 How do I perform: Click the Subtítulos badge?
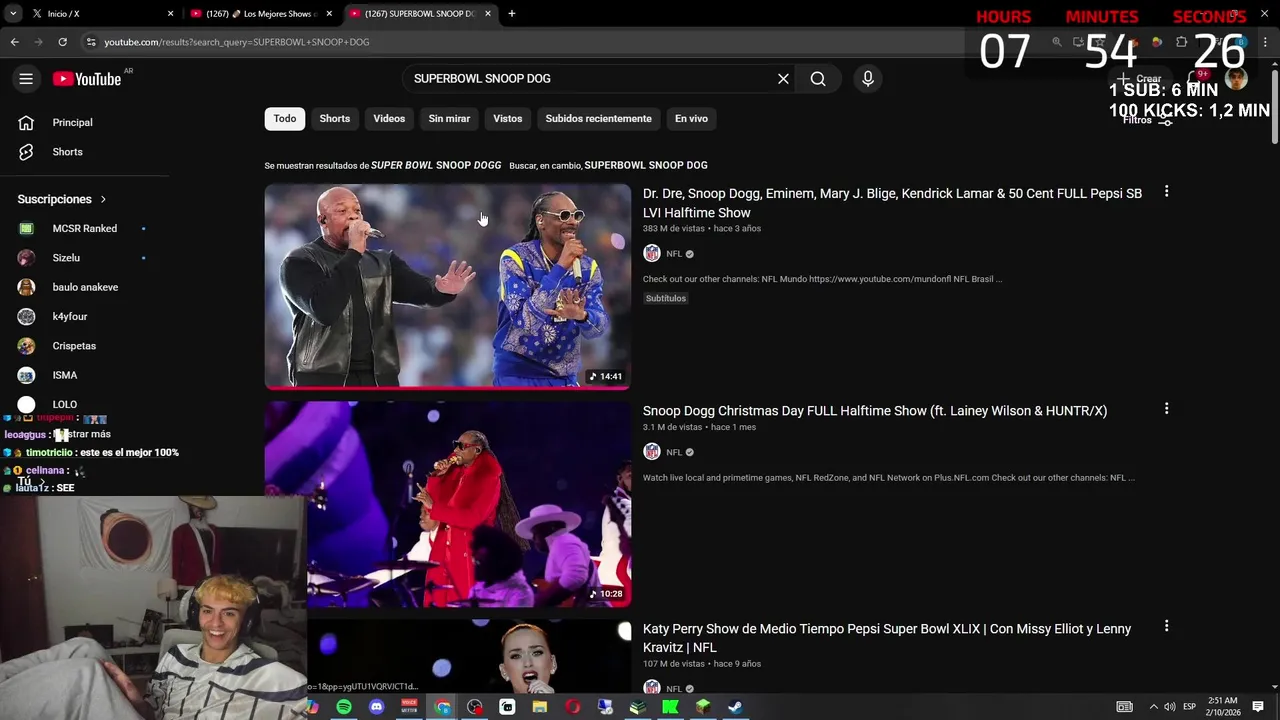(666, 298)
